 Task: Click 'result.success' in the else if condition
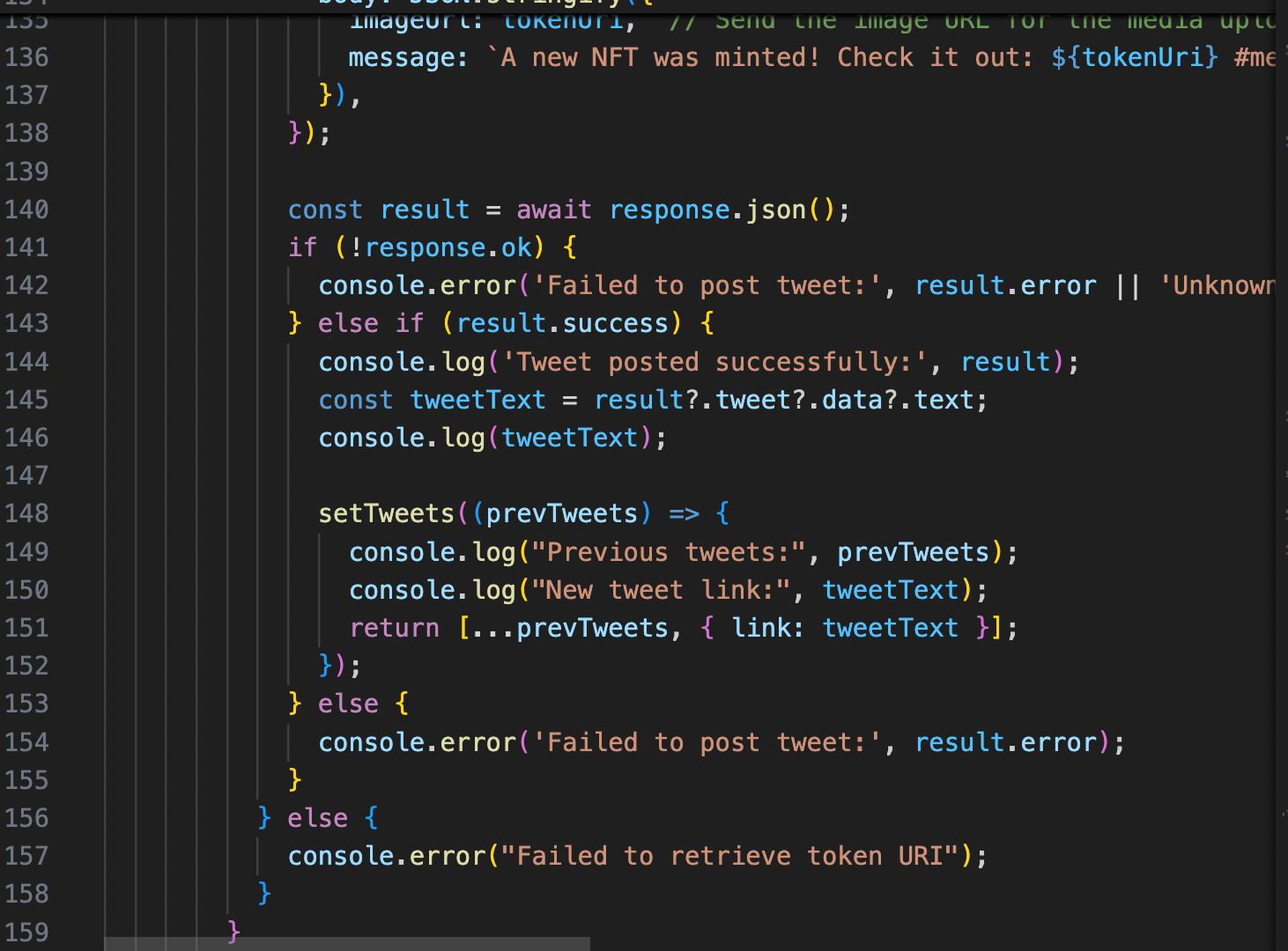[562, 323]
